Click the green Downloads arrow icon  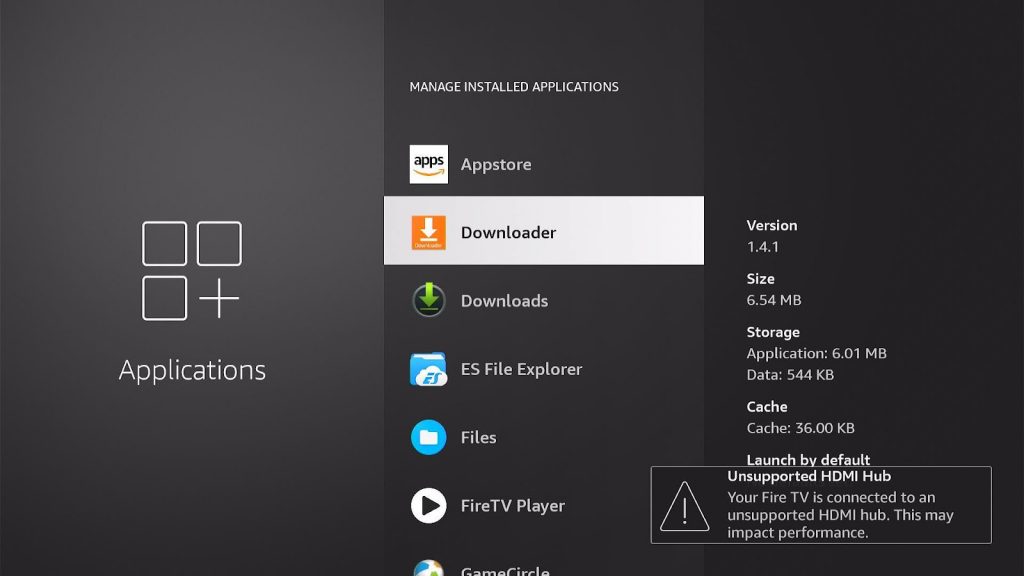click(x=428, y=300)
